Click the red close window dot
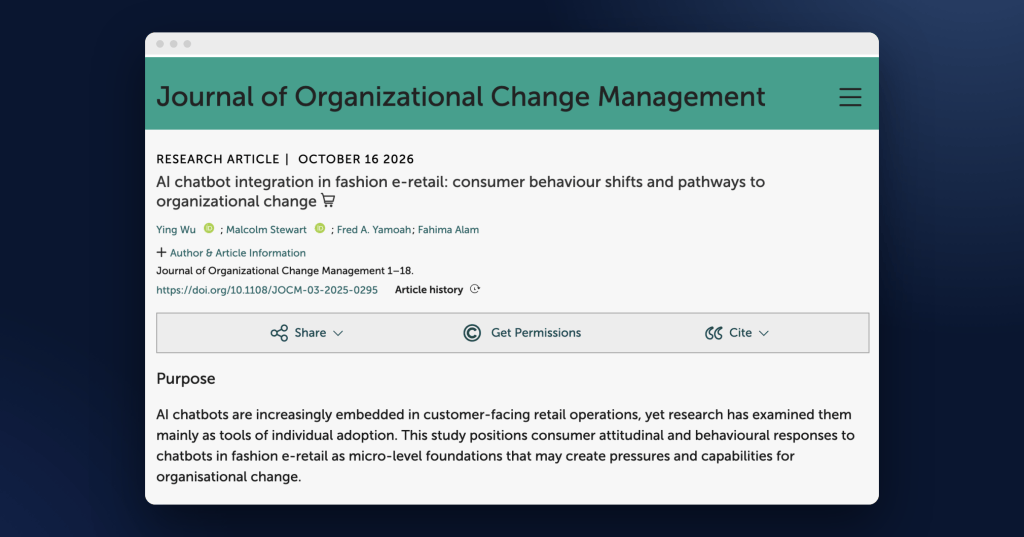 (x=160, y=44)
